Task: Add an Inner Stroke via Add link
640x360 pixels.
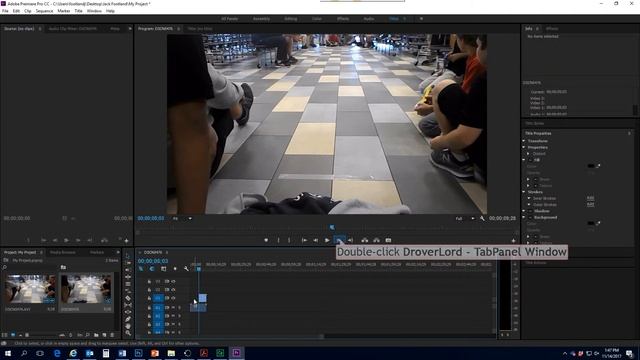Action: click(x=590, y=198)
